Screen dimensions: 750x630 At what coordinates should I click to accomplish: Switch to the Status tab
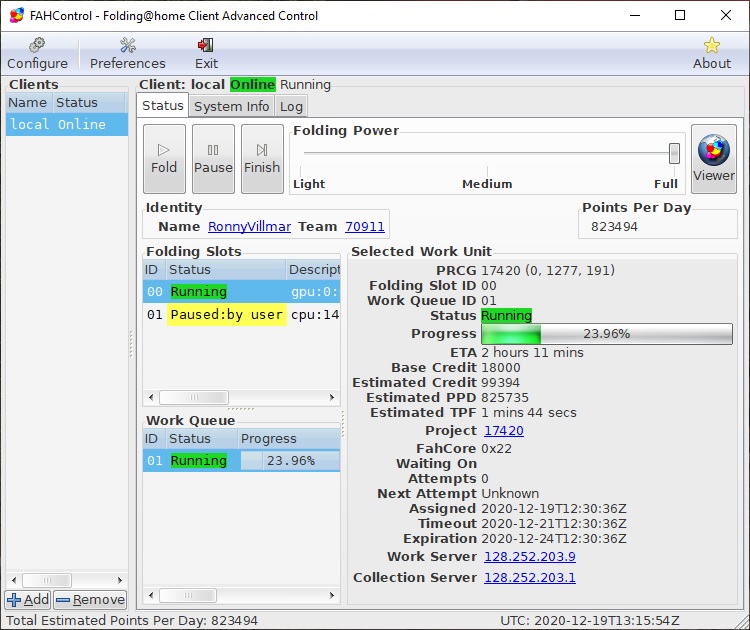tap(163, 106)
